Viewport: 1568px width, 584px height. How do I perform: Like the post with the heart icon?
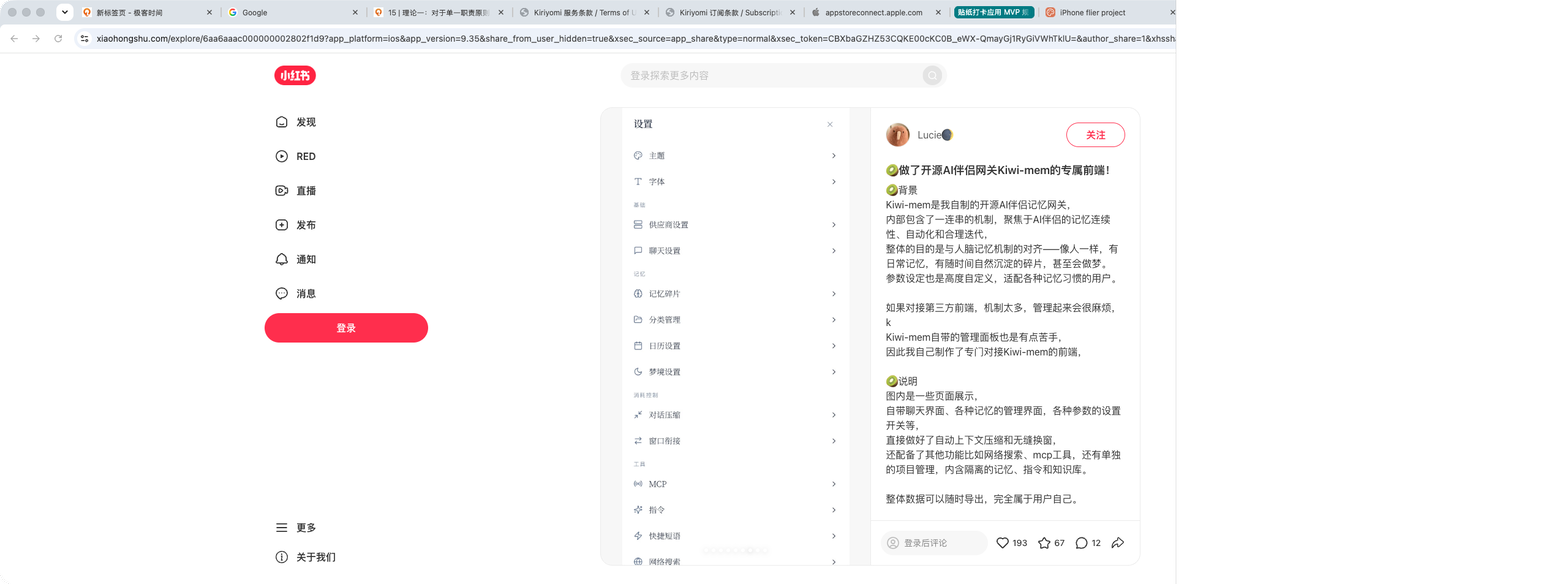coord(1003,543)
